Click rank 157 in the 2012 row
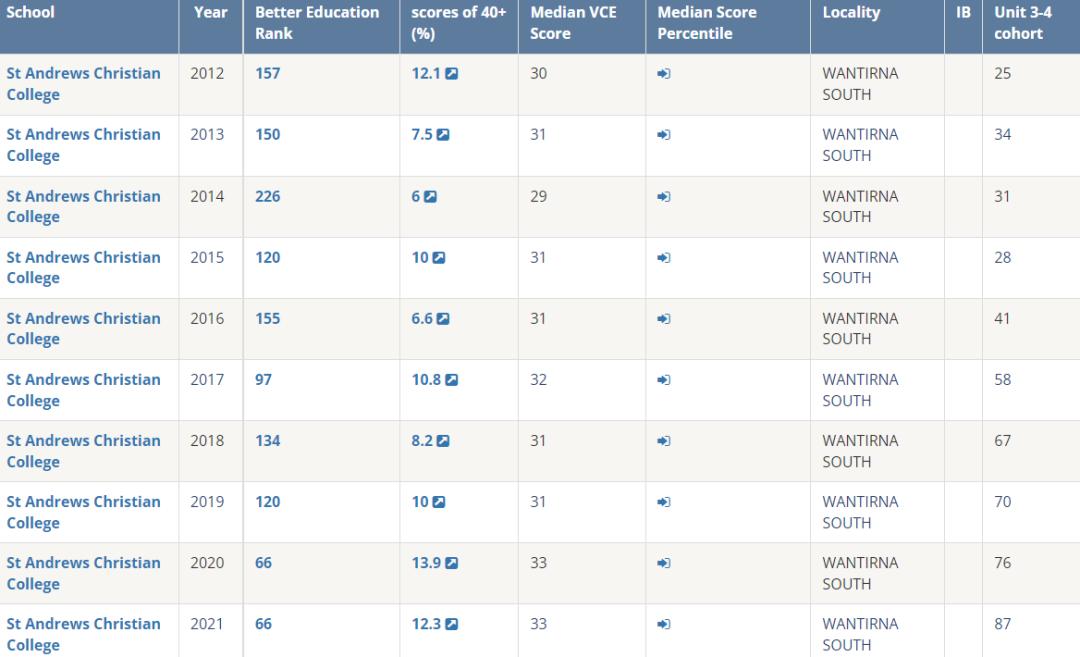This screenshot has height=657, width=1080. (x=267, y=74)
